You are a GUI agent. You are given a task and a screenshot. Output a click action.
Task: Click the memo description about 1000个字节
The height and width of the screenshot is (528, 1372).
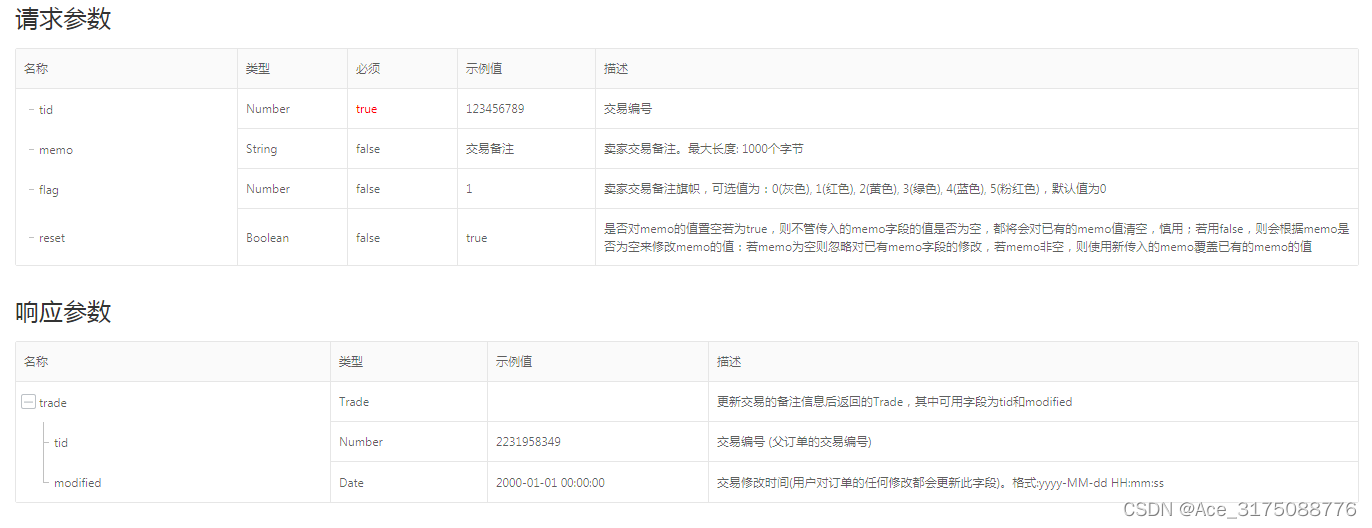click(704, 149)
